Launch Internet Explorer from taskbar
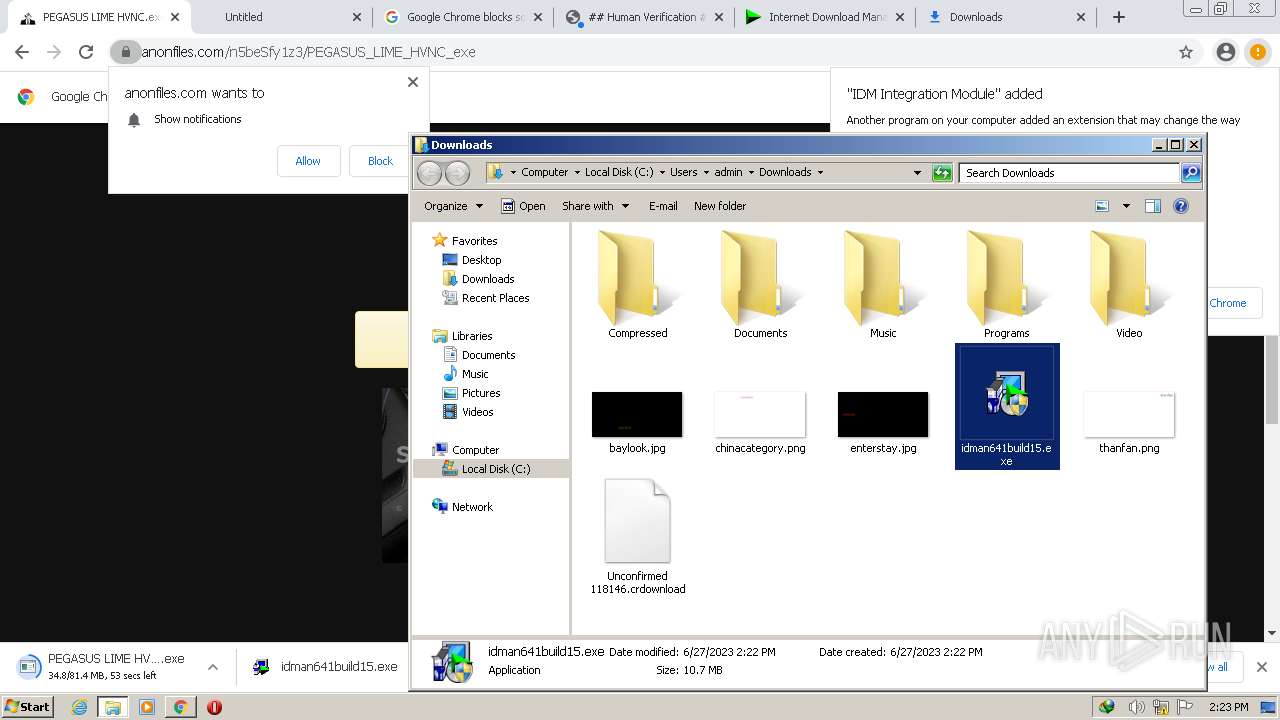 [x=80, y=707]
